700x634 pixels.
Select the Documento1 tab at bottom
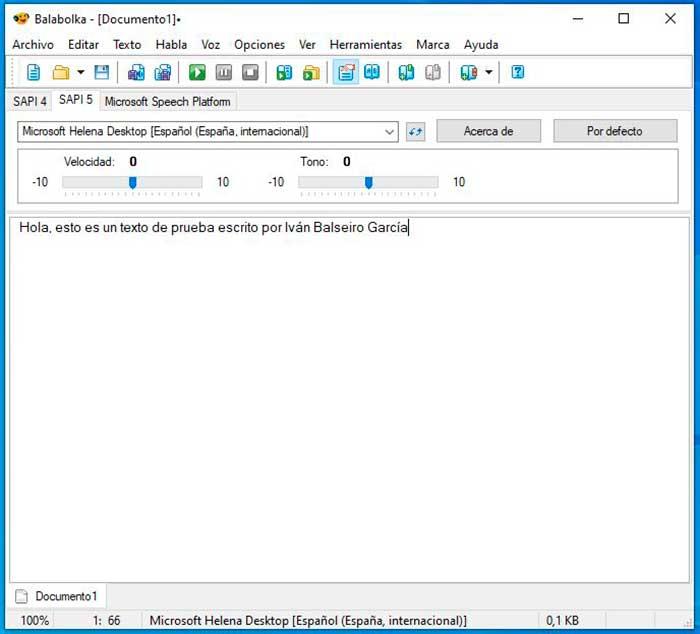pos(57,596)
